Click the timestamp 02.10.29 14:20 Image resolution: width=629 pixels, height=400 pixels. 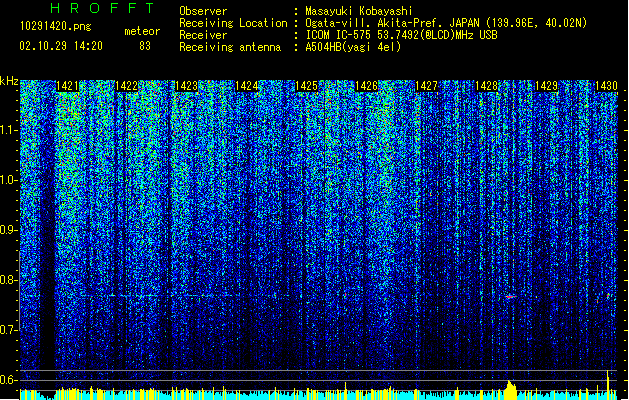click(61, 46)
